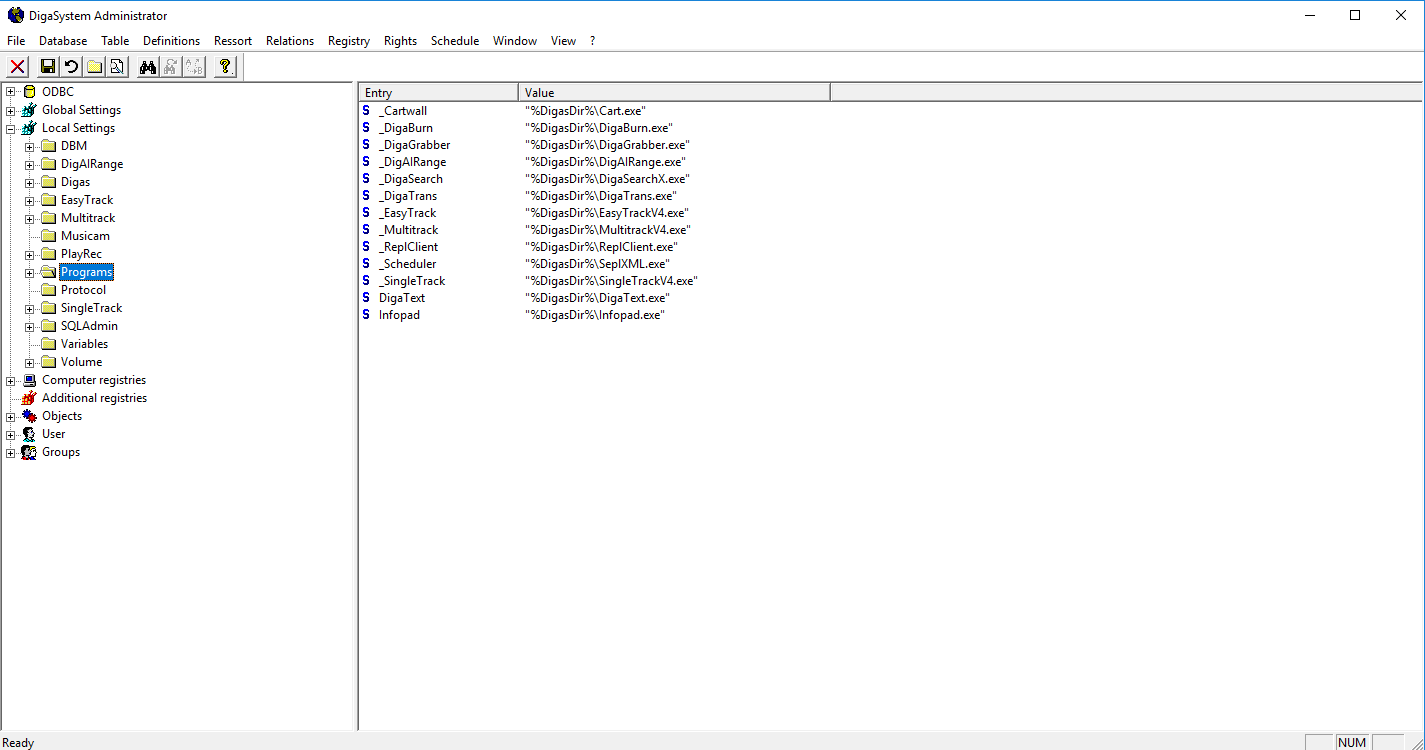Collapse the Local Settings tree node
The height and width of the screenshot is (750, 1425).
coord(11,128)
